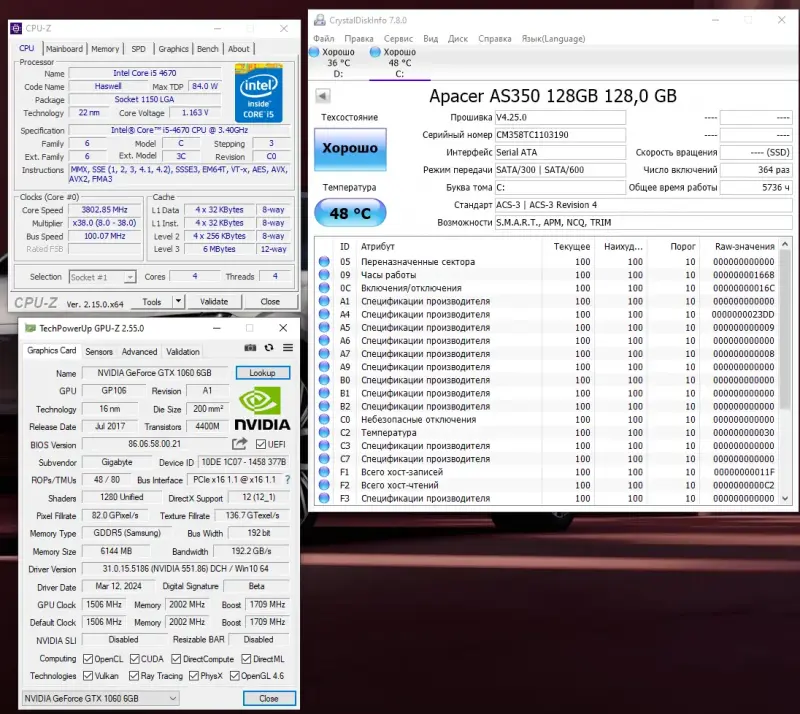Screen dimensions: 800x714
Task: Click the GPU-Z screenshot camera icon
Action: tap(250, 348)
